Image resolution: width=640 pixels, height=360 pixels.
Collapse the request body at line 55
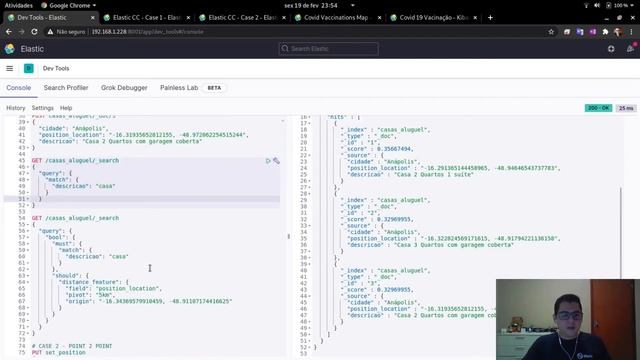(x=28, y=224)
